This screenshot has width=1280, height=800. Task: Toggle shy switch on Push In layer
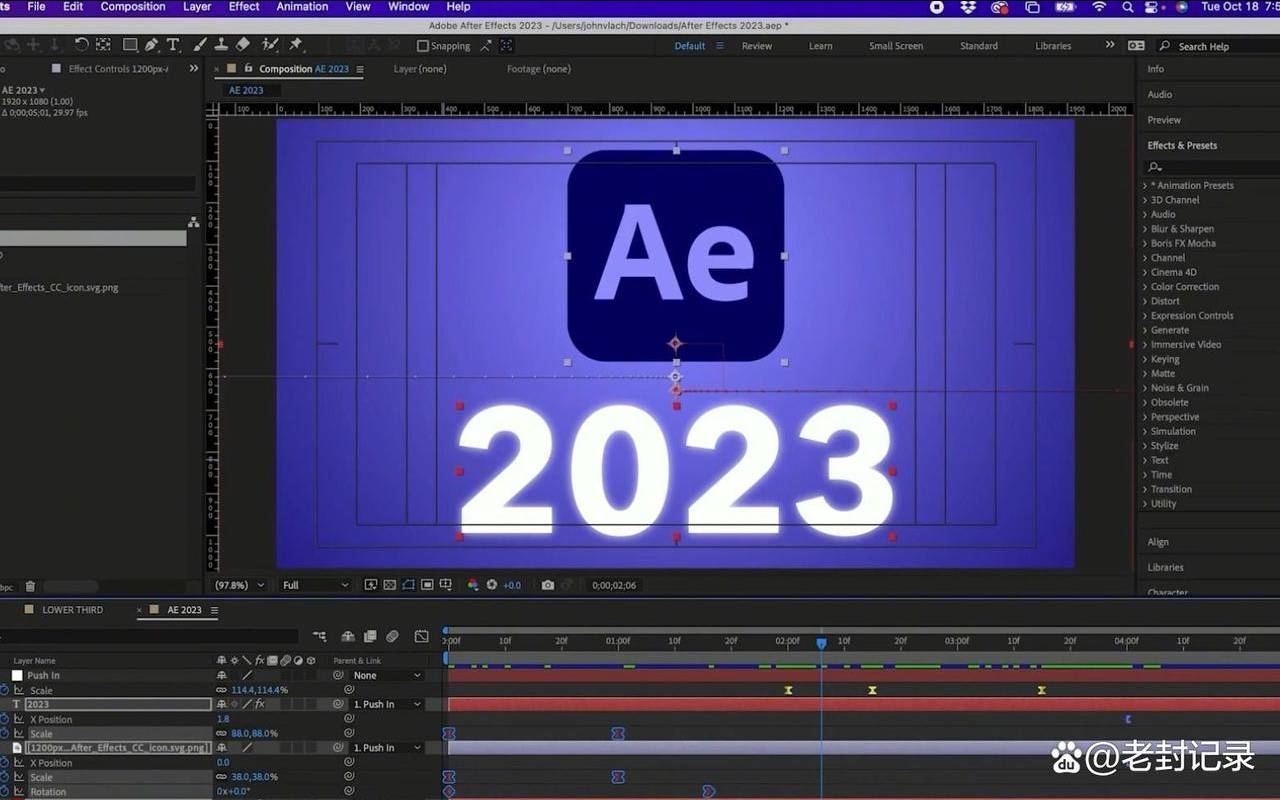point(221,676)
